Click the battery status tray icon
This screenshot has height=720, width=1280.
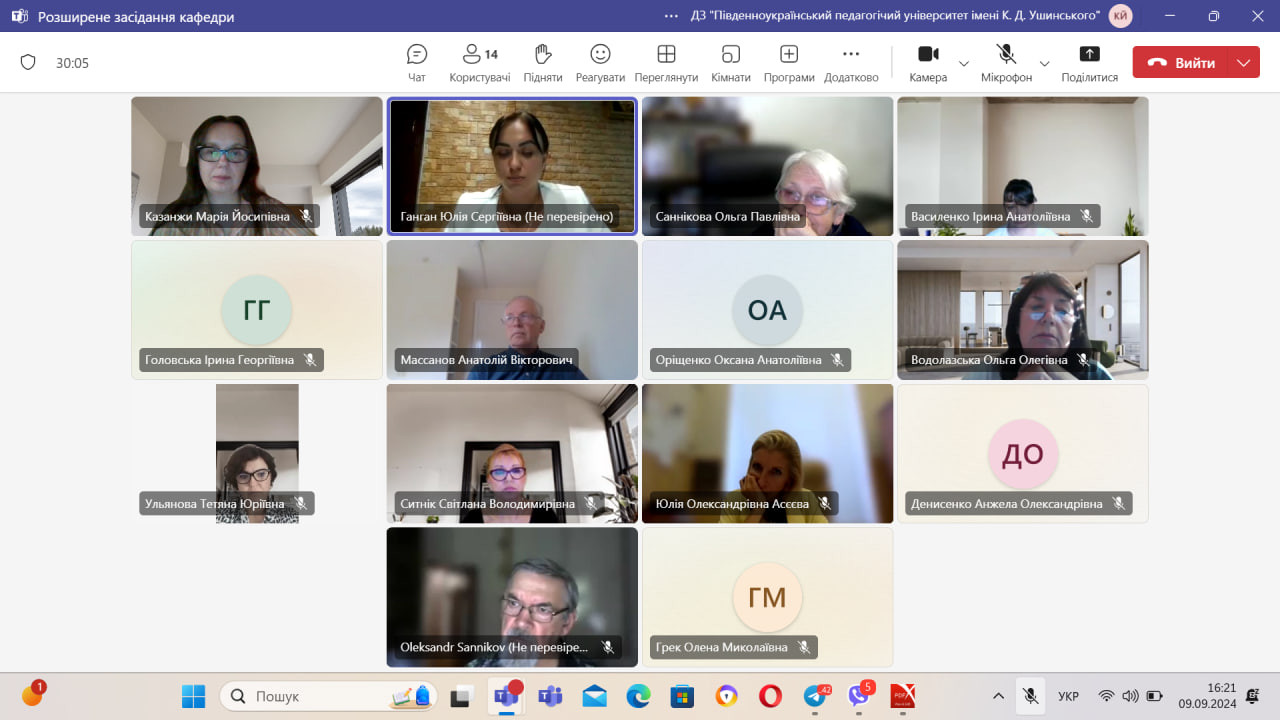click(1154, 696)
